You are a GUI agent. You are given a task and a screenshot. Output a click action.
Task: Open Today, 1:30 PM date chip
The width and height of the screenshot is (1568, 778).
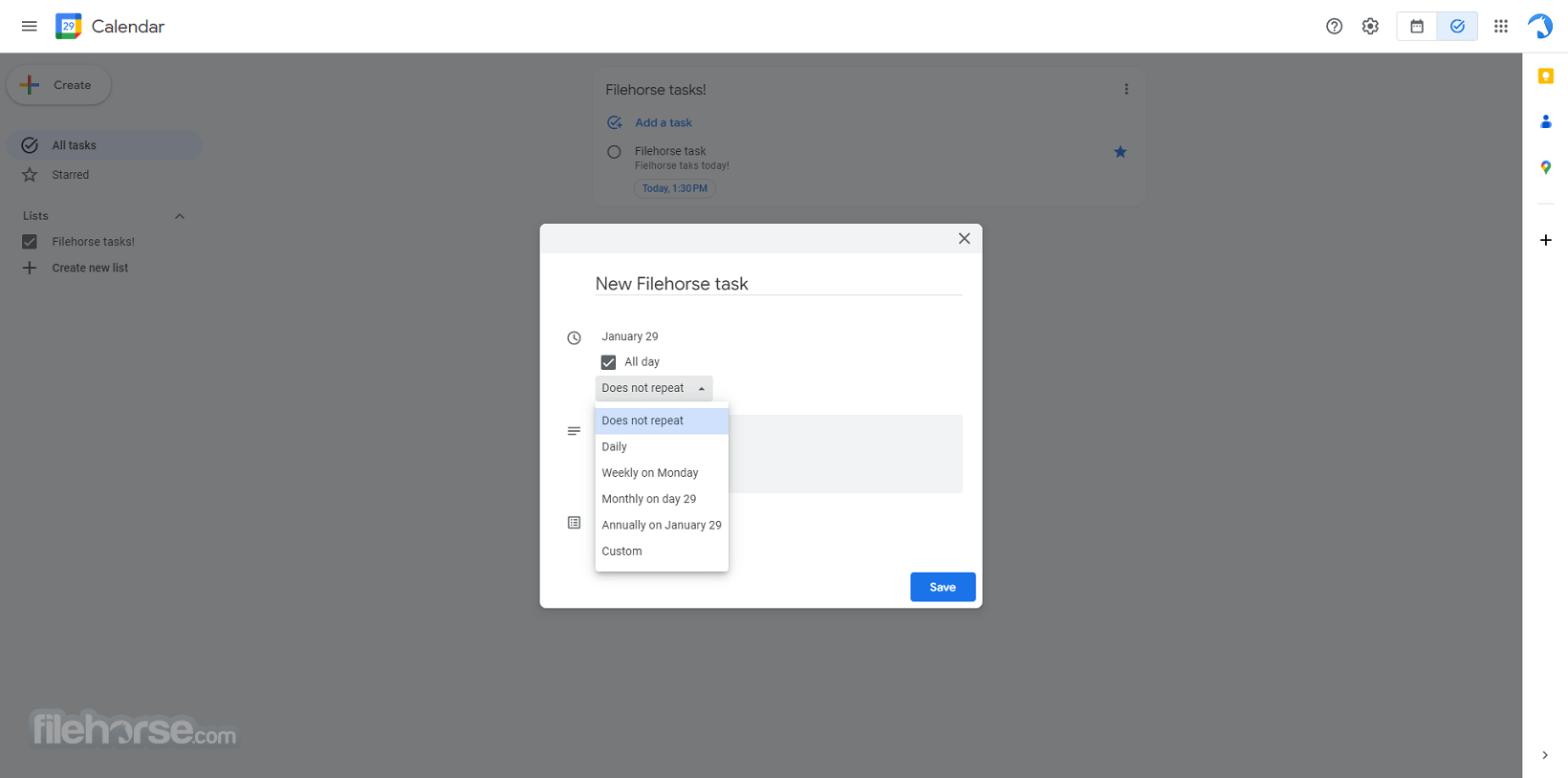tap(675, 188)
